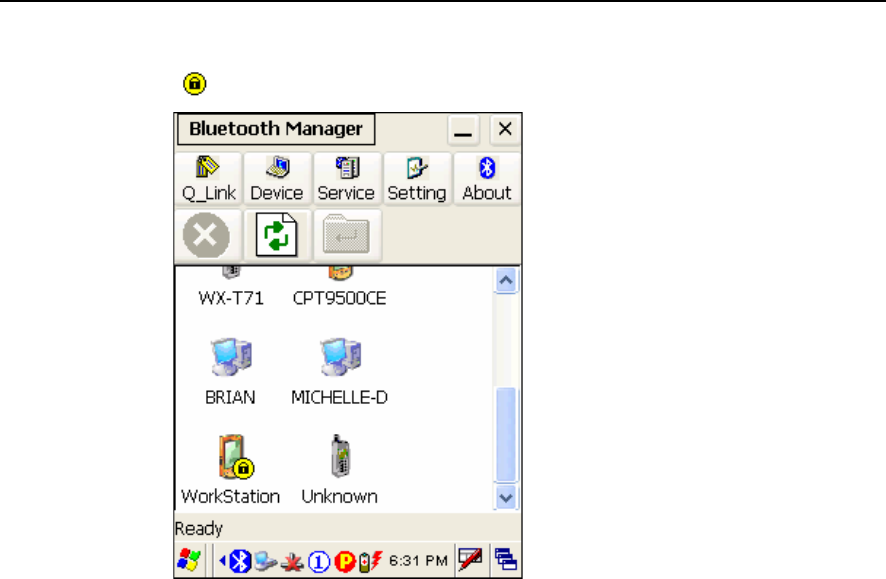Screen dimensions: 886x579
Task: Select the MICHELLE-D computer icon
Action: [341, 357]
